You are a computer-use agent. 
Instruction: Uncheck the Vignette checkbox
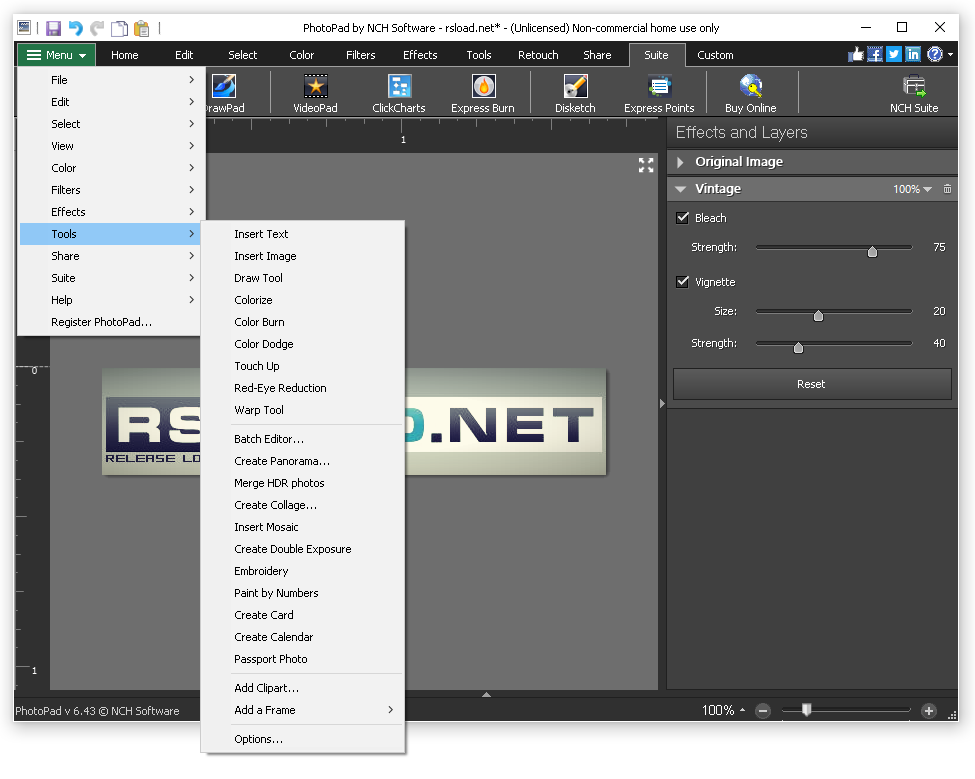682,282
